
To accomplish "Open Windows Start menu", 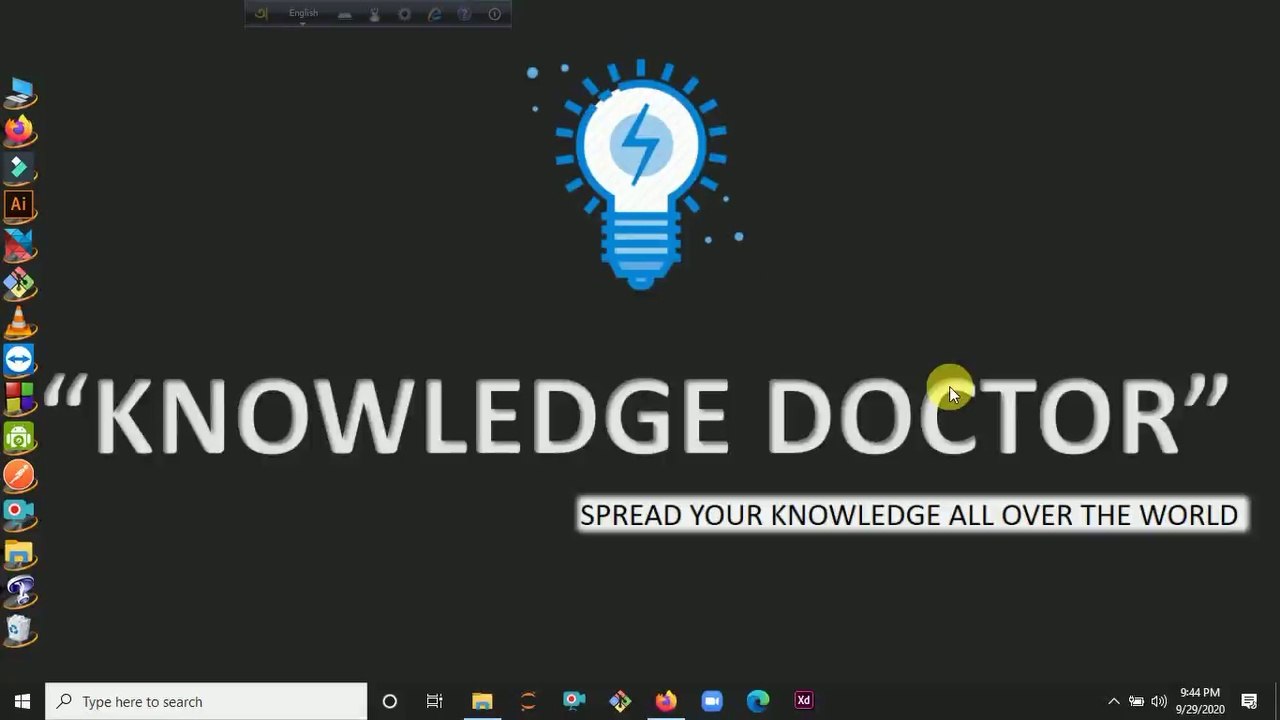I will point(22,701).
